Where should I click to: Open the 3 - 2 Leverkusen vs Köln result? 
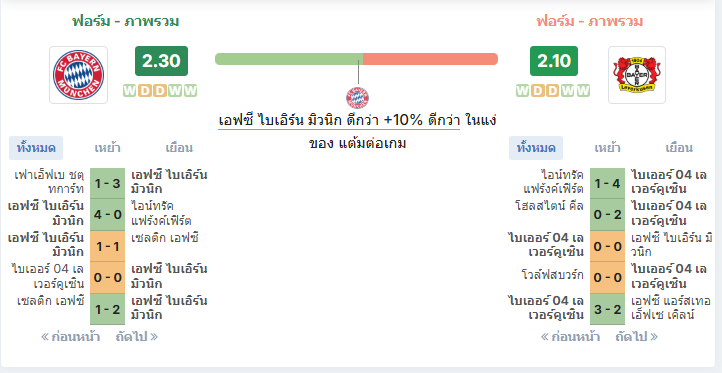pos(607,309)
